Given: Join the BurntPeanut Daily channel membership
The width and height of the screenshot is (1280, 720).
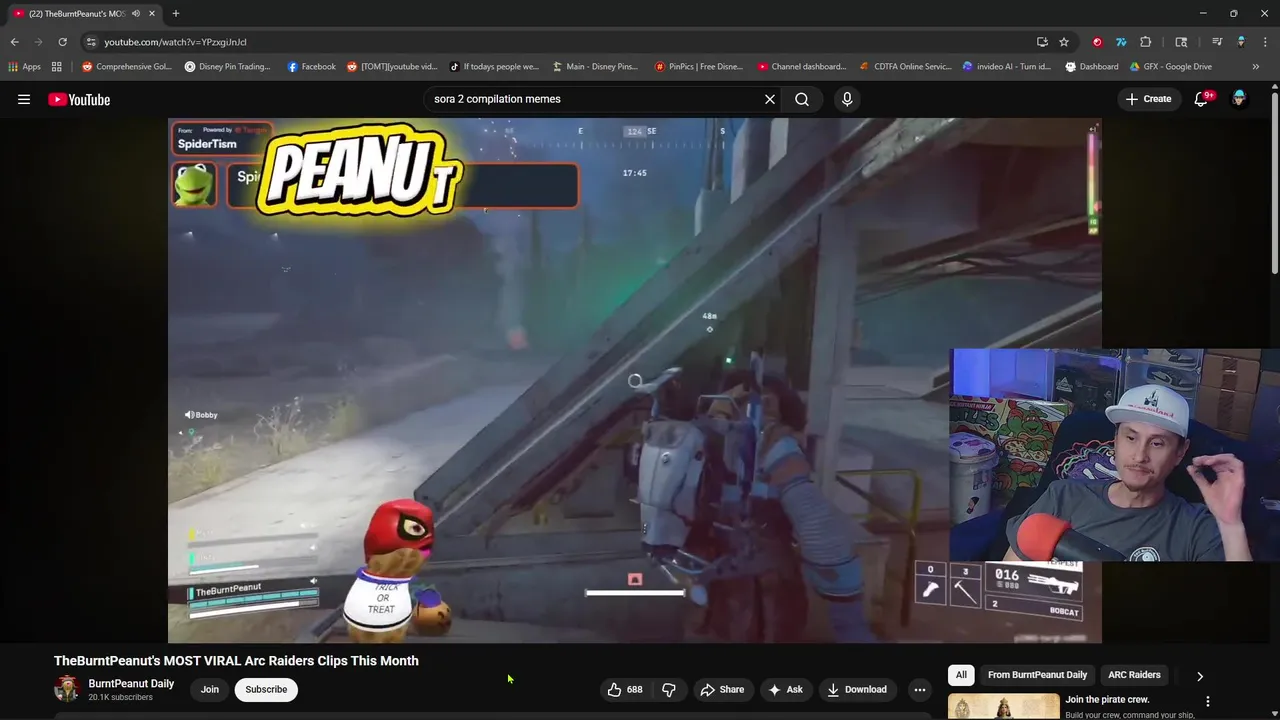Looking at the screenshot, I should [209, 689].
